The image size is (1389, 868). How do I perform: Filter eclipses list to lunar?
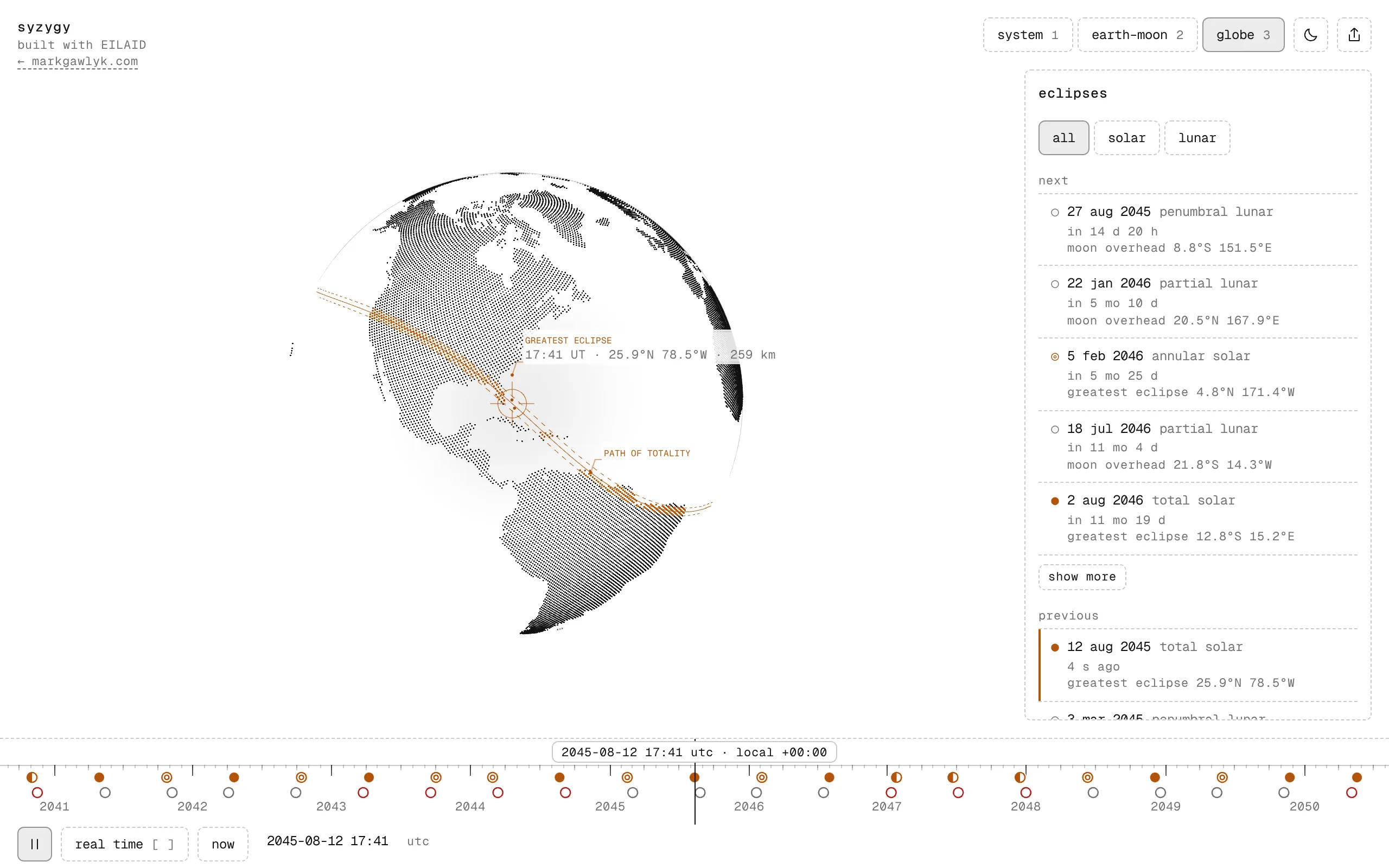pyautogui.click(x=1197, y=138)
